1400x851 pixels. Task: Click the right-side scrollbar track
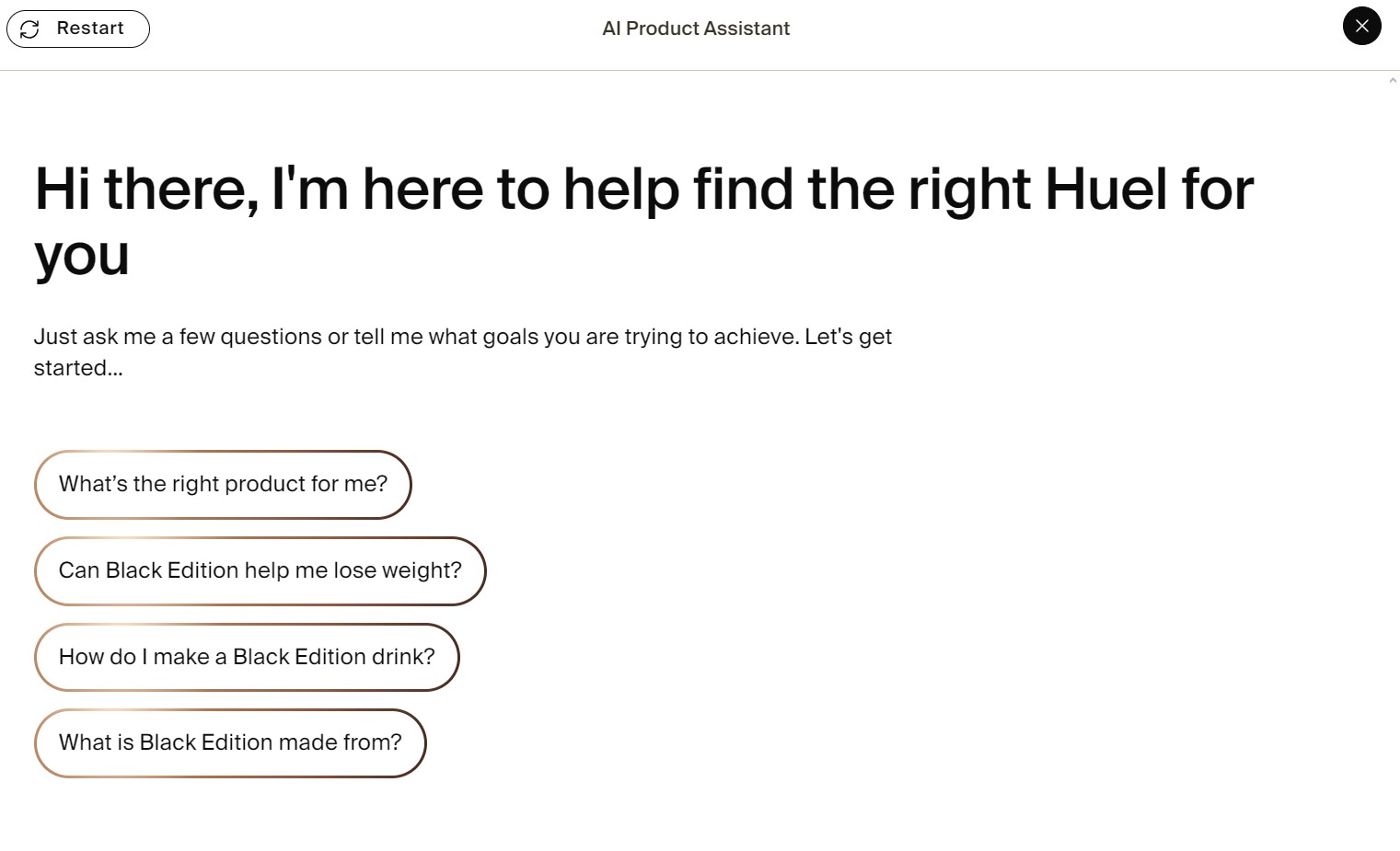(x=1392, y=460)
